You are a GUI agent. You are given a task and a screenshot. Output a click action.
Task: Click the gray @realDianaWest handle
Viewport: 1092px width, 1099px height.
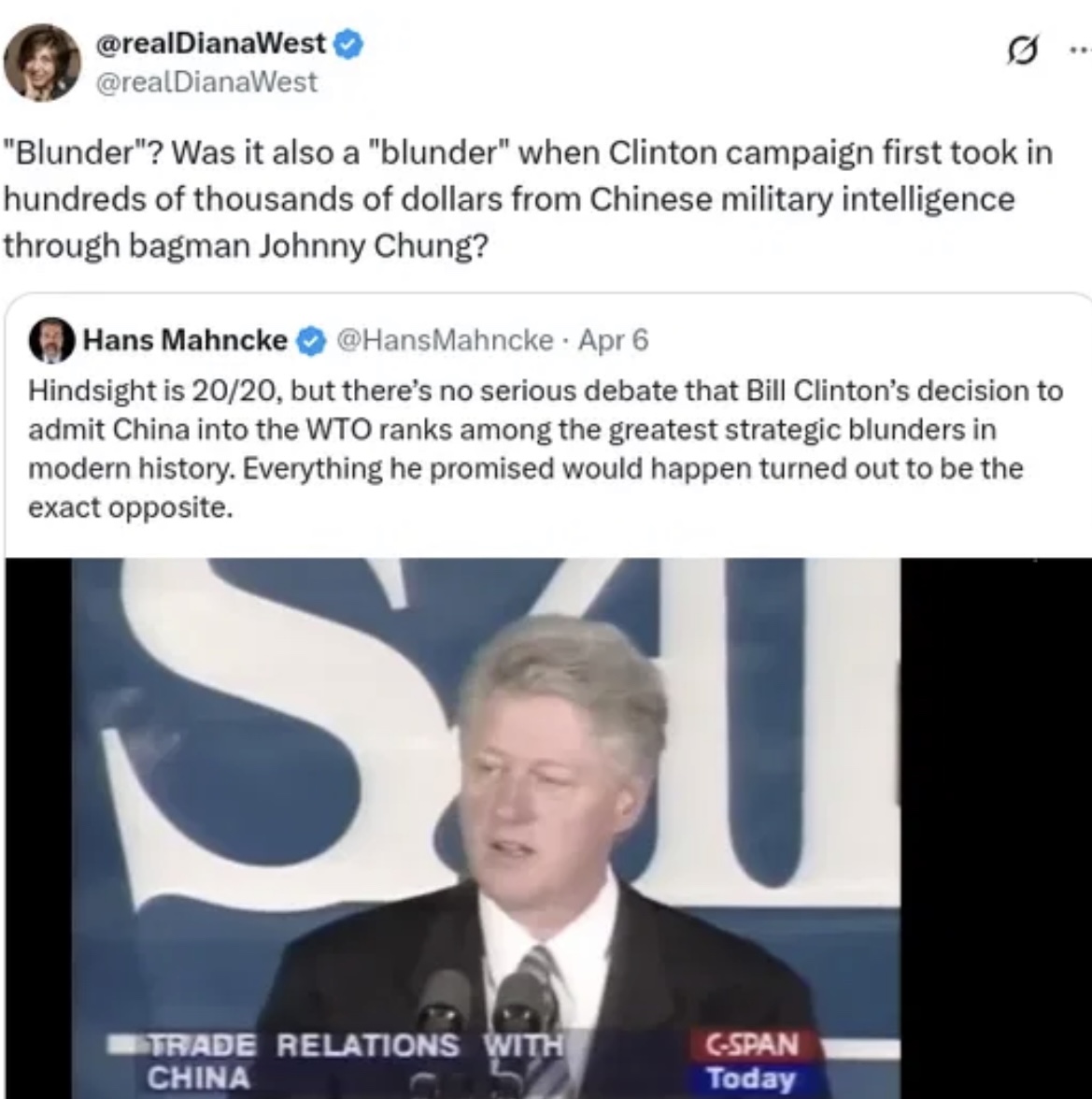[x=206, y=82]
